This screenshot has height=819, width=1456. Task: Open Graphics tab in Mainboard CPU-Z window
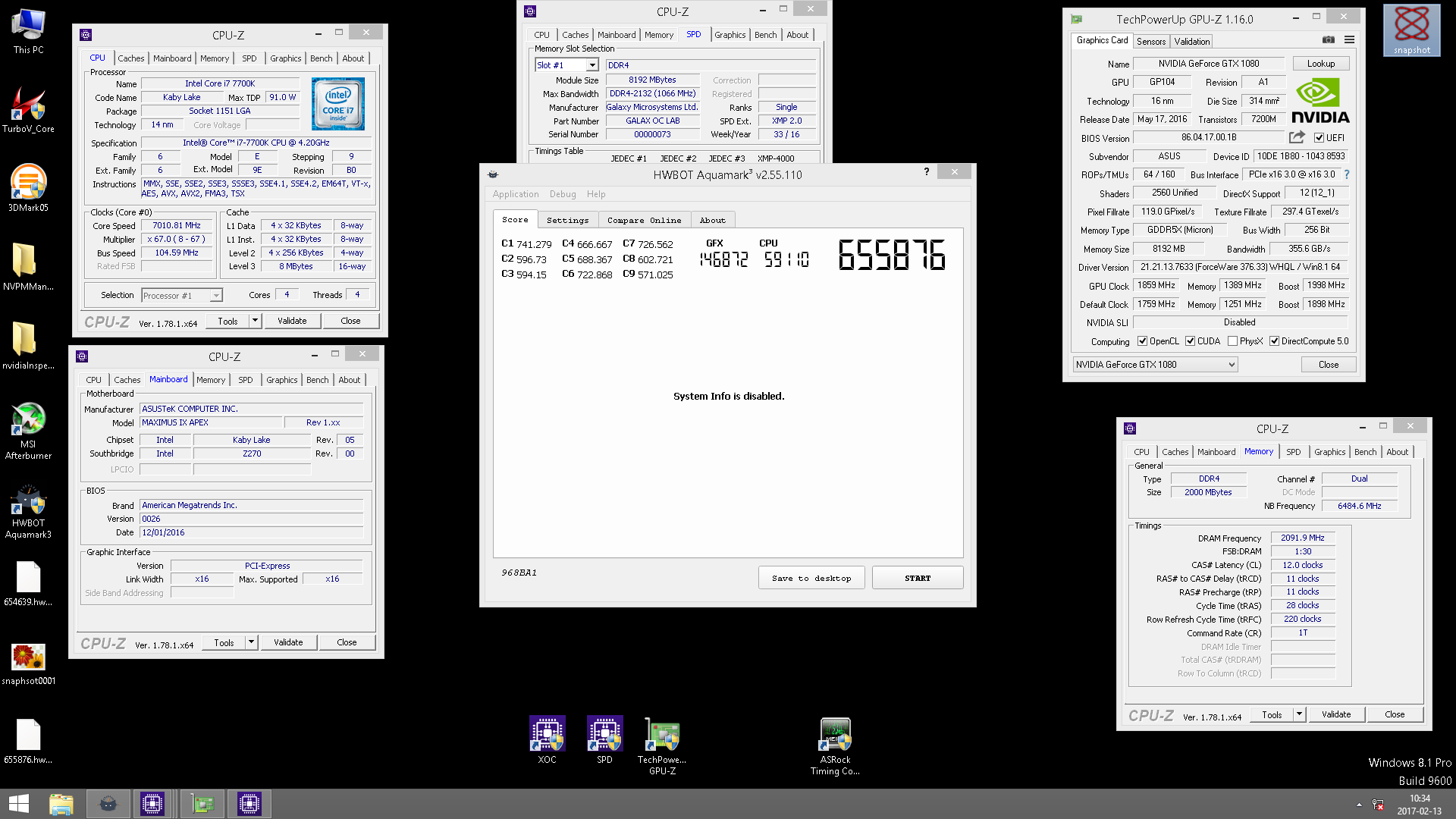pyautogui.click(x=281, y=380)
